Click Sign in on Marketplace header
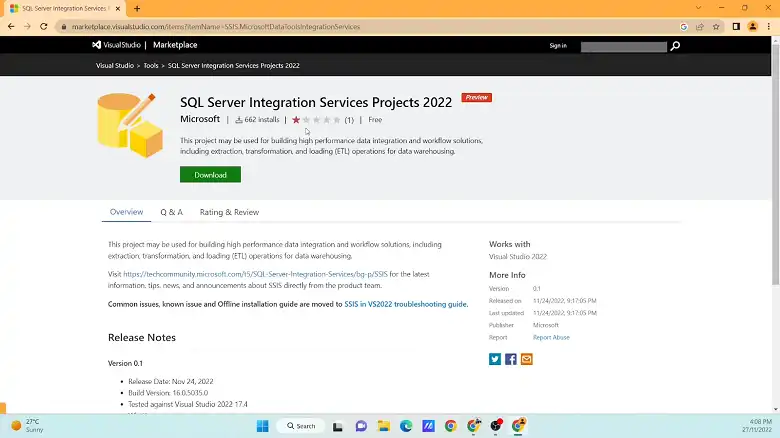Image resolution: width=780 pixels, height=438 pixels. coord(557,46)
